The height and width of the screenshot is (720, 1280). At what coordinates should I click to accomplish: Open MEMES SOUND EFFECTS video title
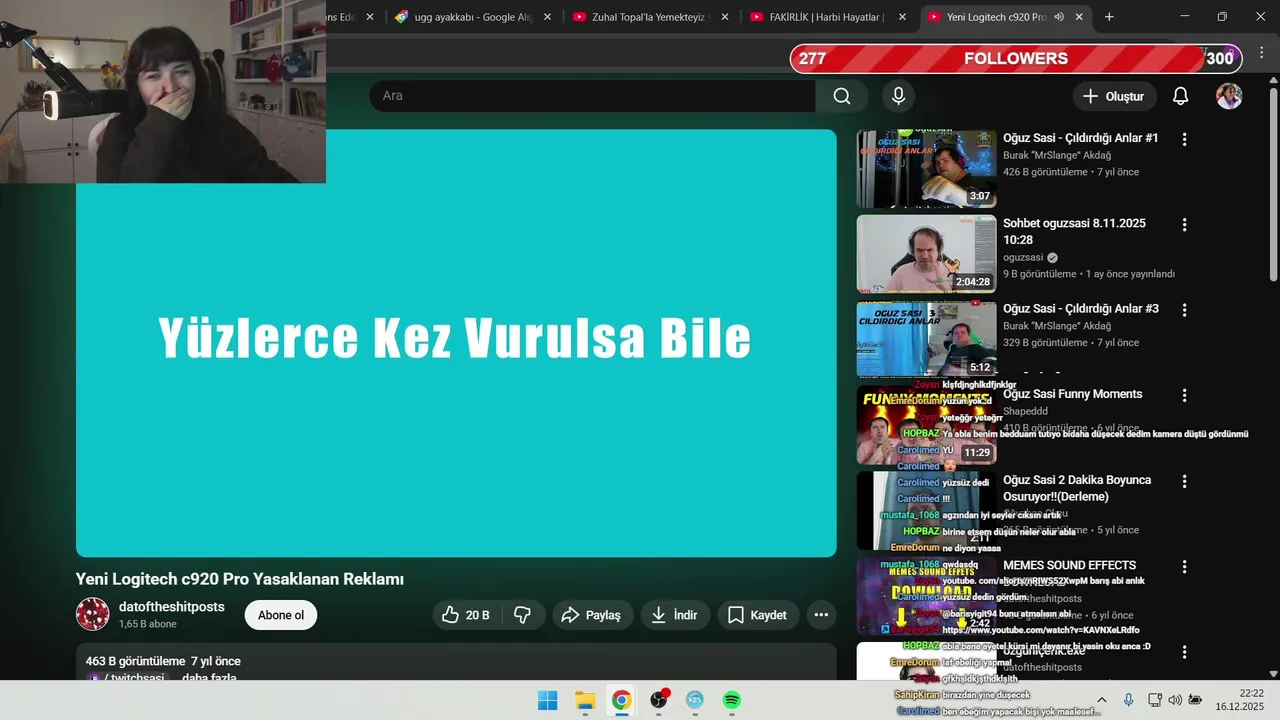[x=1069, y=565]
